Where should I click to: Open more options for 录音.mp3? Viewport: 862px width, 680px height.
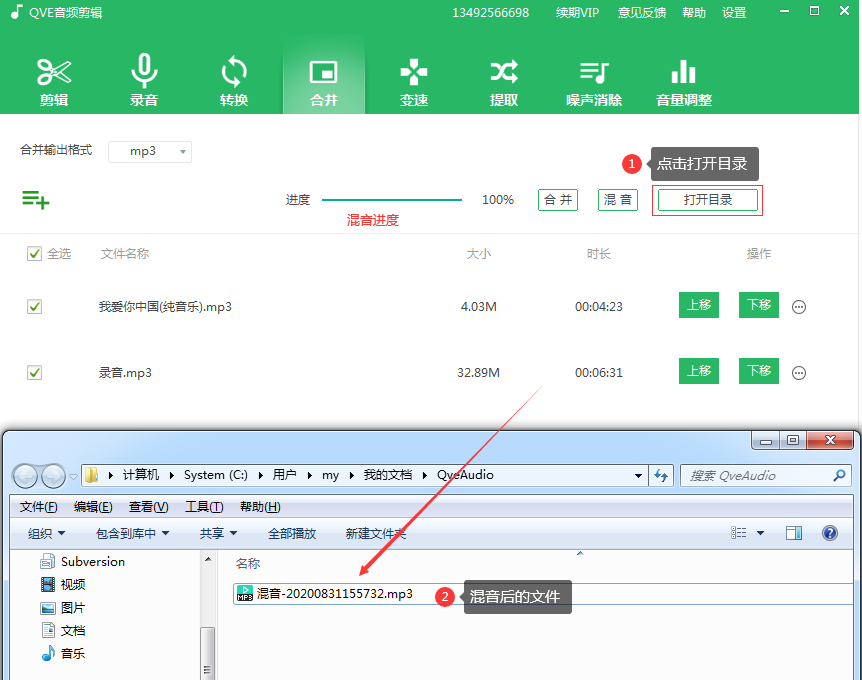[799, 373]
